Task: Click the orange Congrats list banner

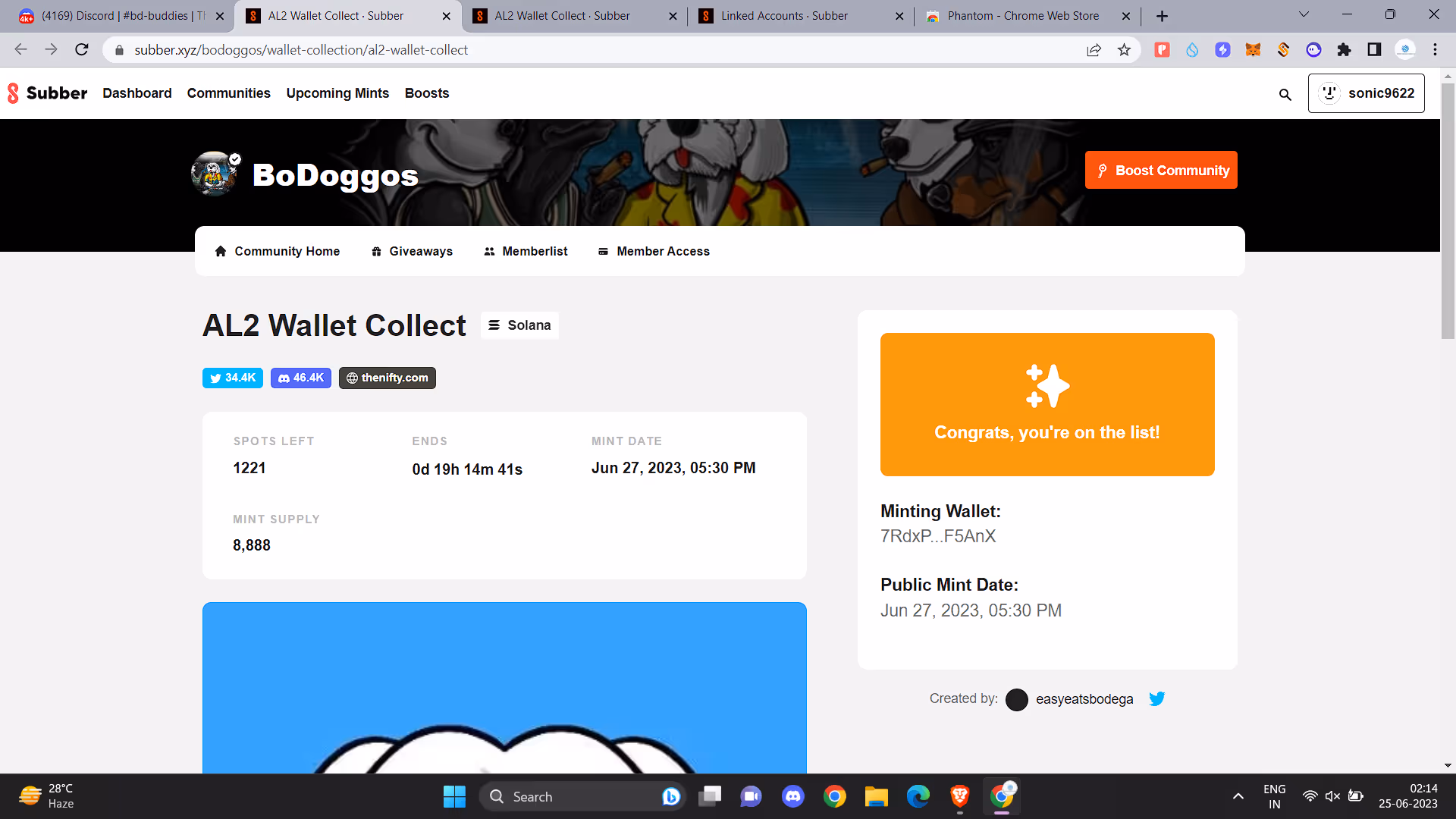Action: [1046, 404]
